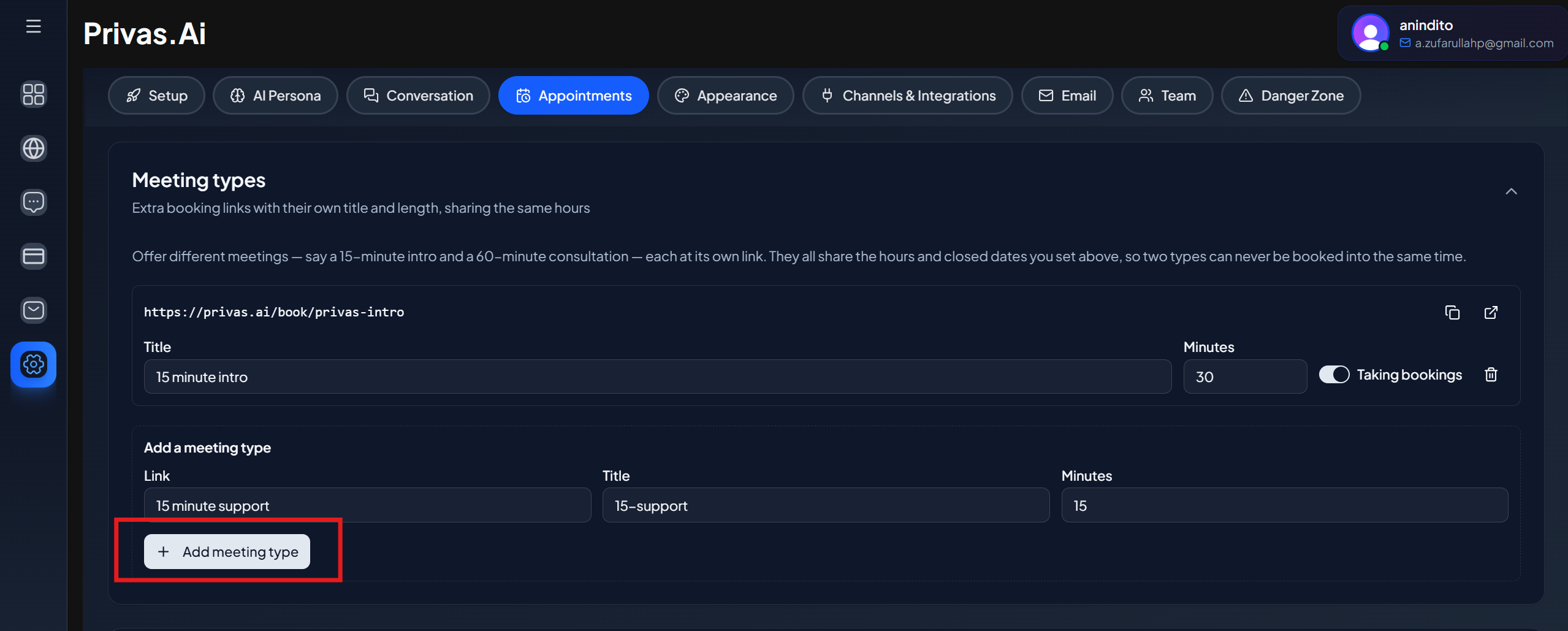Screen dimensions: 1568x631
Task: Switch to the Appearance tab
Action: click(725, 96)
